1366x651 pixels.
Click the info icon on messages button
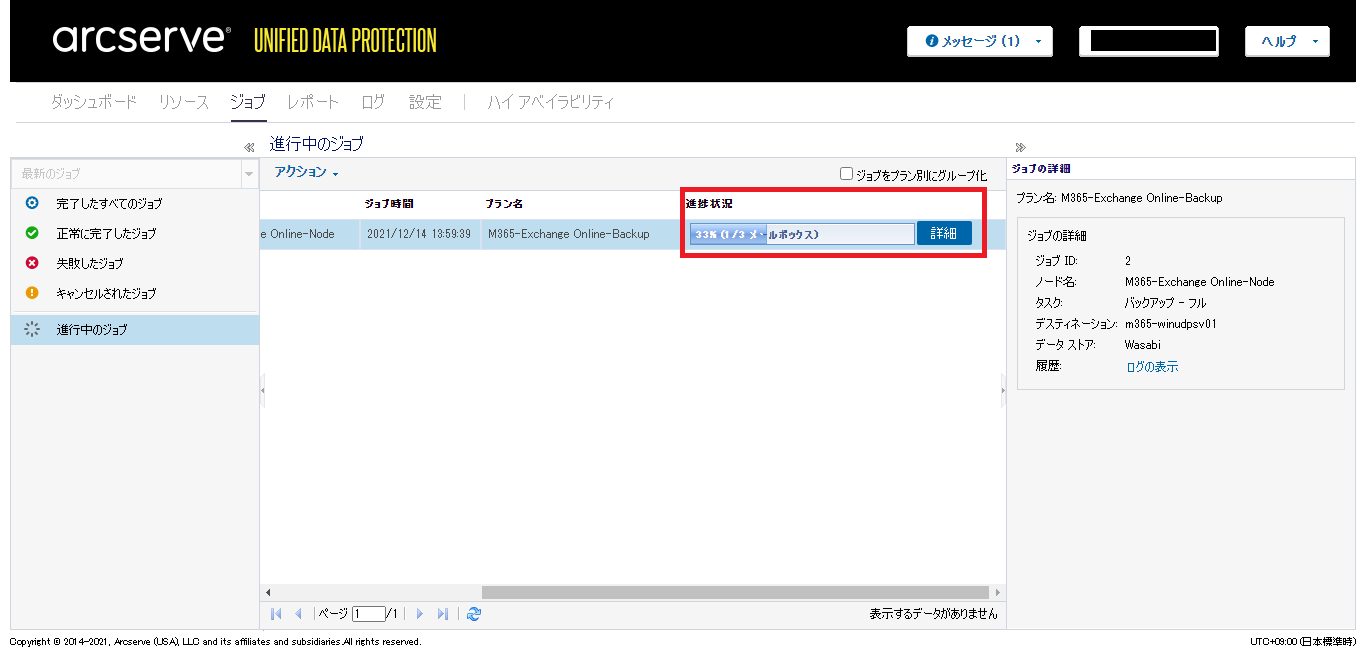pos(932,41)
